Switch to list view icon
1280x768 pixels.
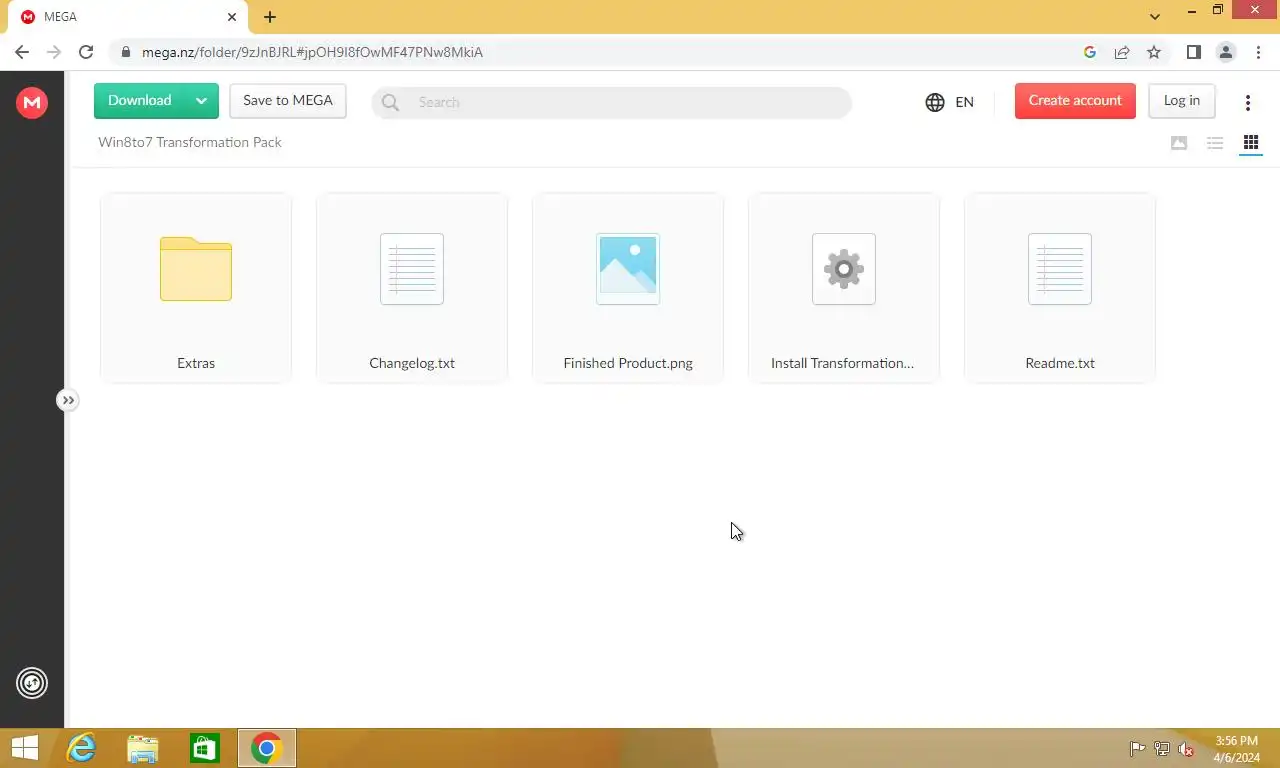(1215, 143)
